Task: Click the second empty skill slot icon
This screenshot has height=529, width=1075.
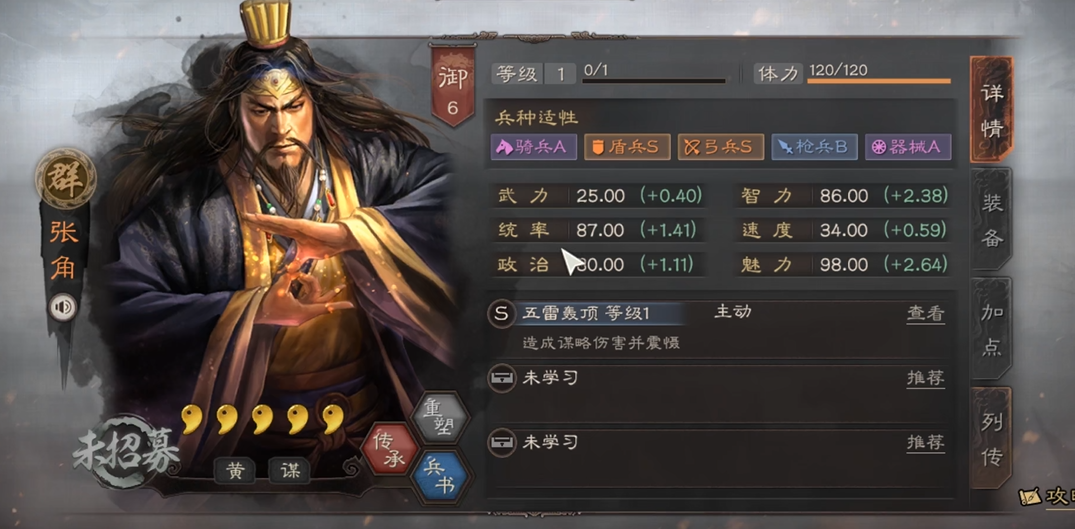Action: pos(502,443)
